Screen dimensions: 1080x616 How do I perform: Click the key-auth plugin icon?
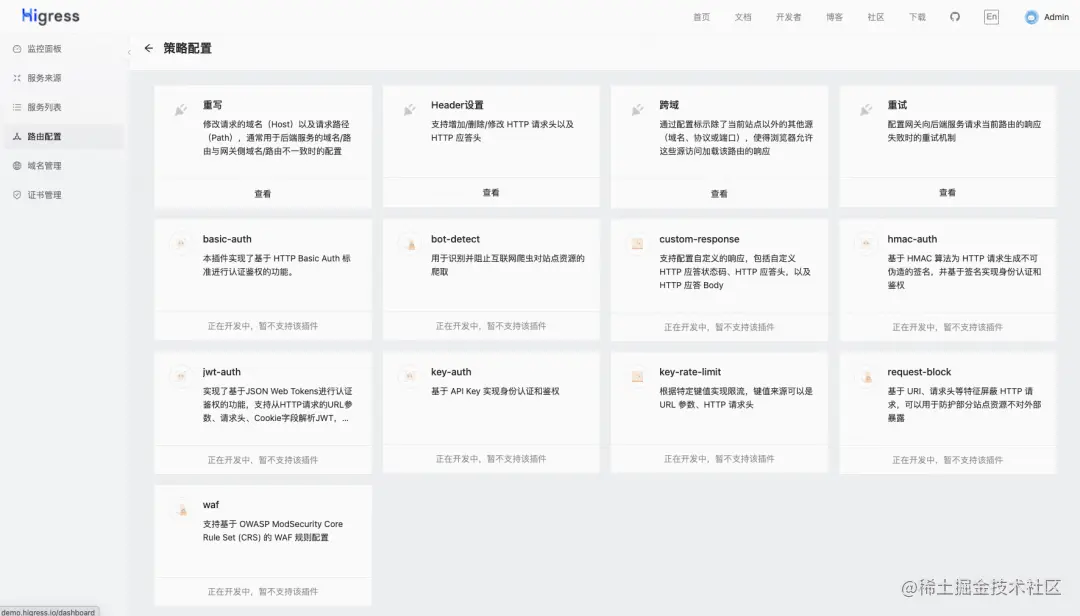point(410,376)
